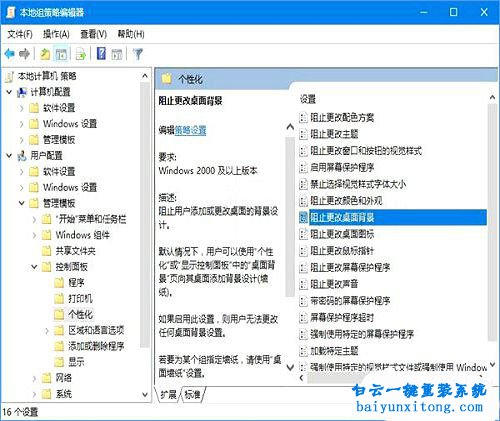The width and height of the screenshot is (500, 421).
Task: Click the Filter funnel toolbar icon
Action: [x=138, y=54]
